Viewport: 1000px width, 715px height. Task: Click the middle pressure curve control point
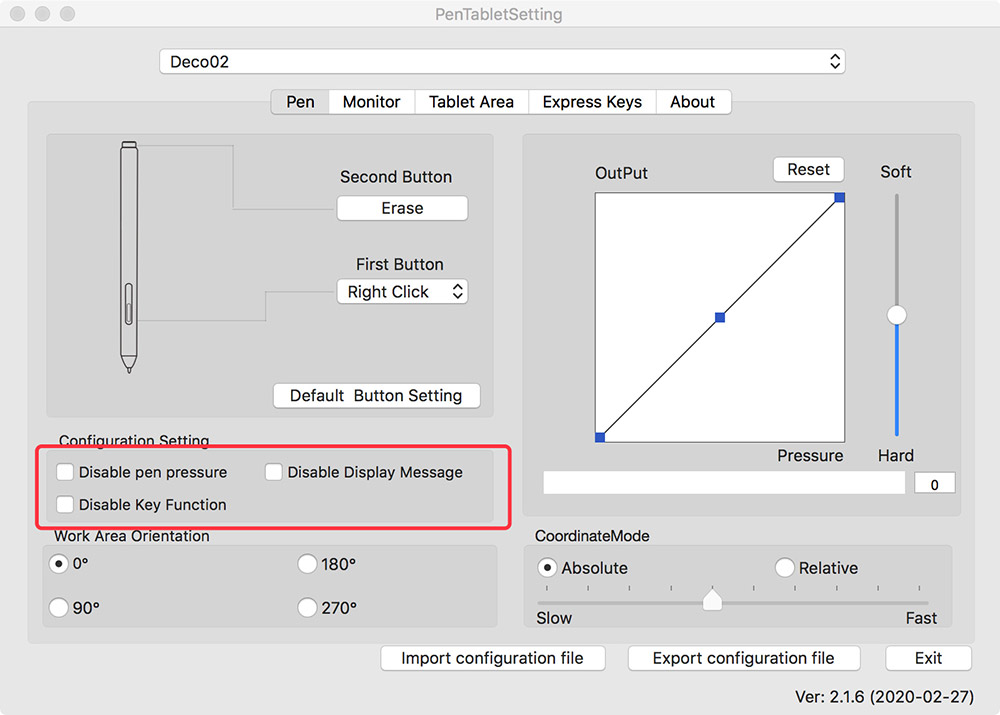click(720, 317)
